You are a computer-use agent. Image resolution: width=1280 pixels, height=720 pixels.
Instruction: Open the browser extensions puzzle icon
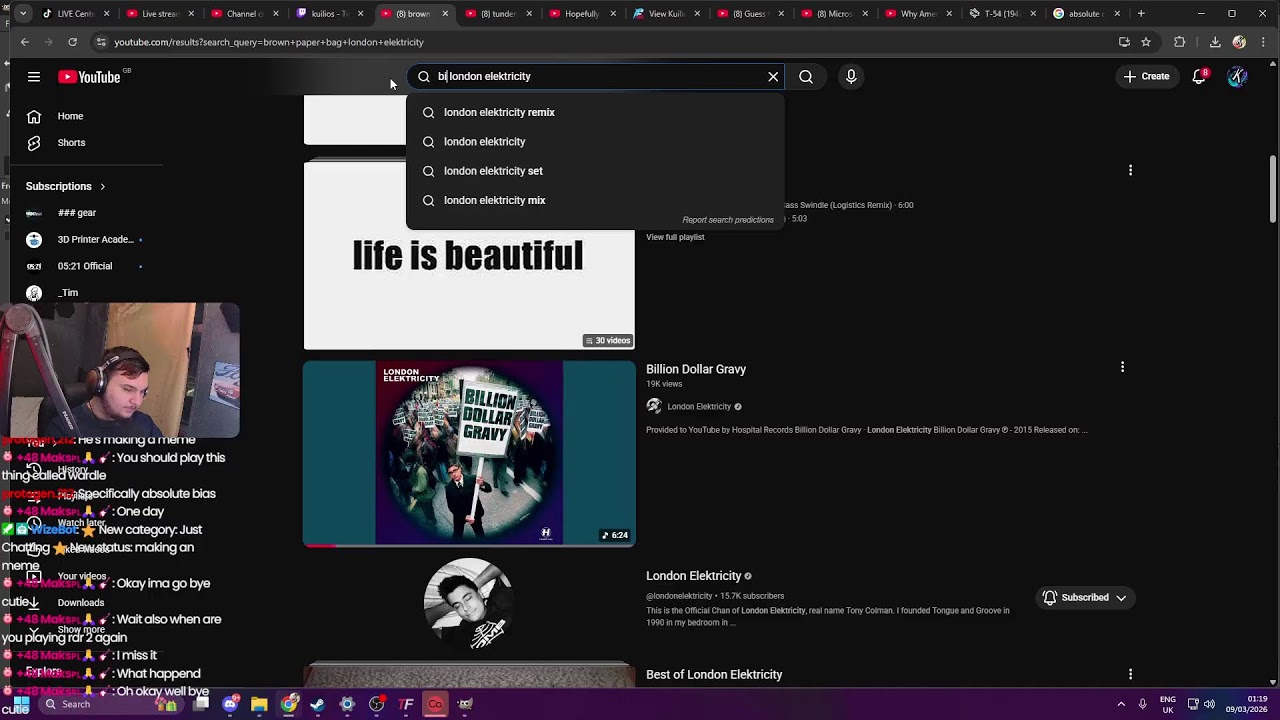tap(1180, 42)
